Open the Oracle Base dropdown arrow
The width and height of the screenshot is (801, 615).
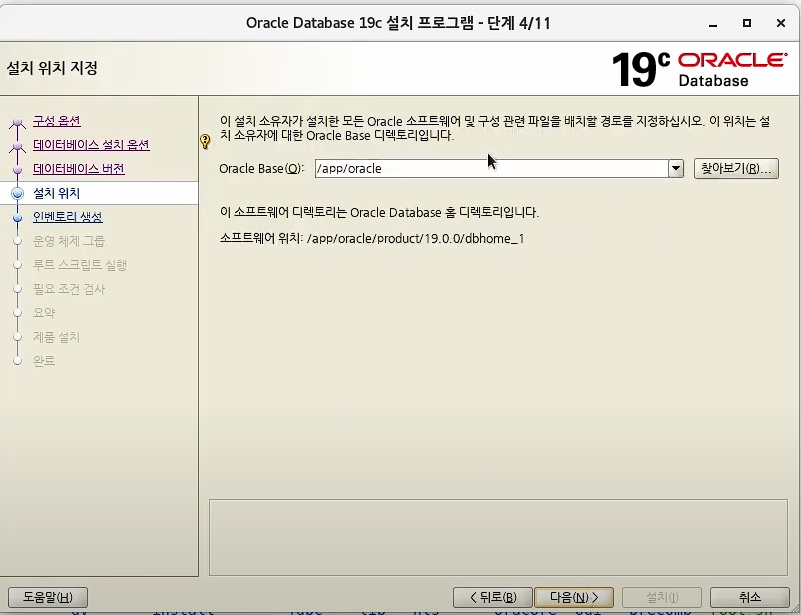pos(676,169)
